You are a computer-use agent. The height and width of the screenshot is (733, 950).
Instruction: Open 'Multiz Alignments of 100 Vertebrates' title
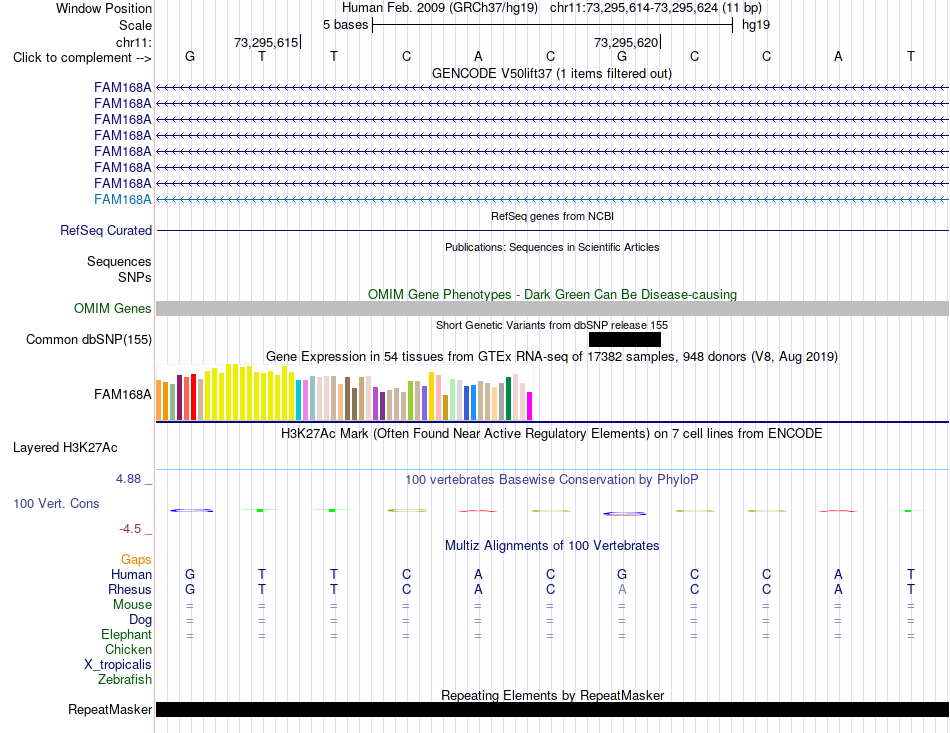(x=552, y=545)
